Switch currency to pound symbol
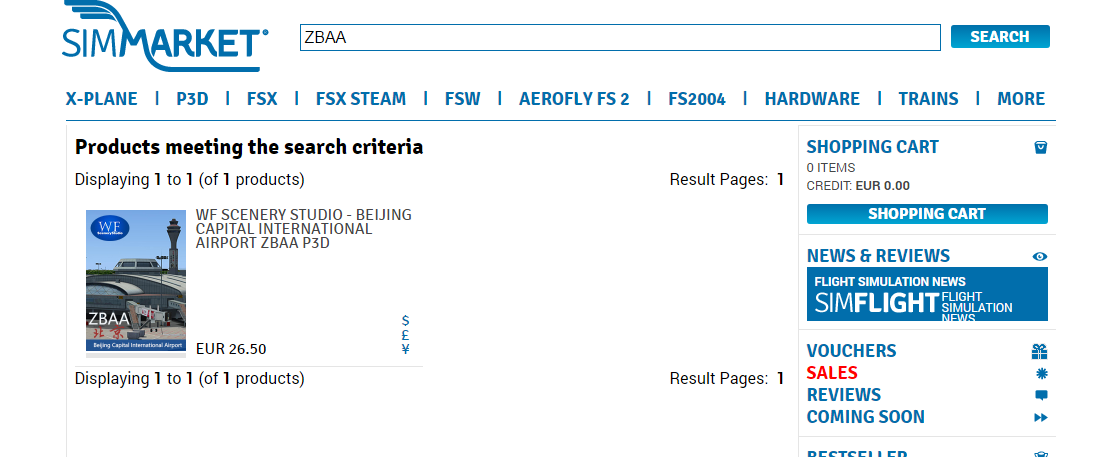The image size is (1108, 457). pyautogui.click(x=405, y=335)
